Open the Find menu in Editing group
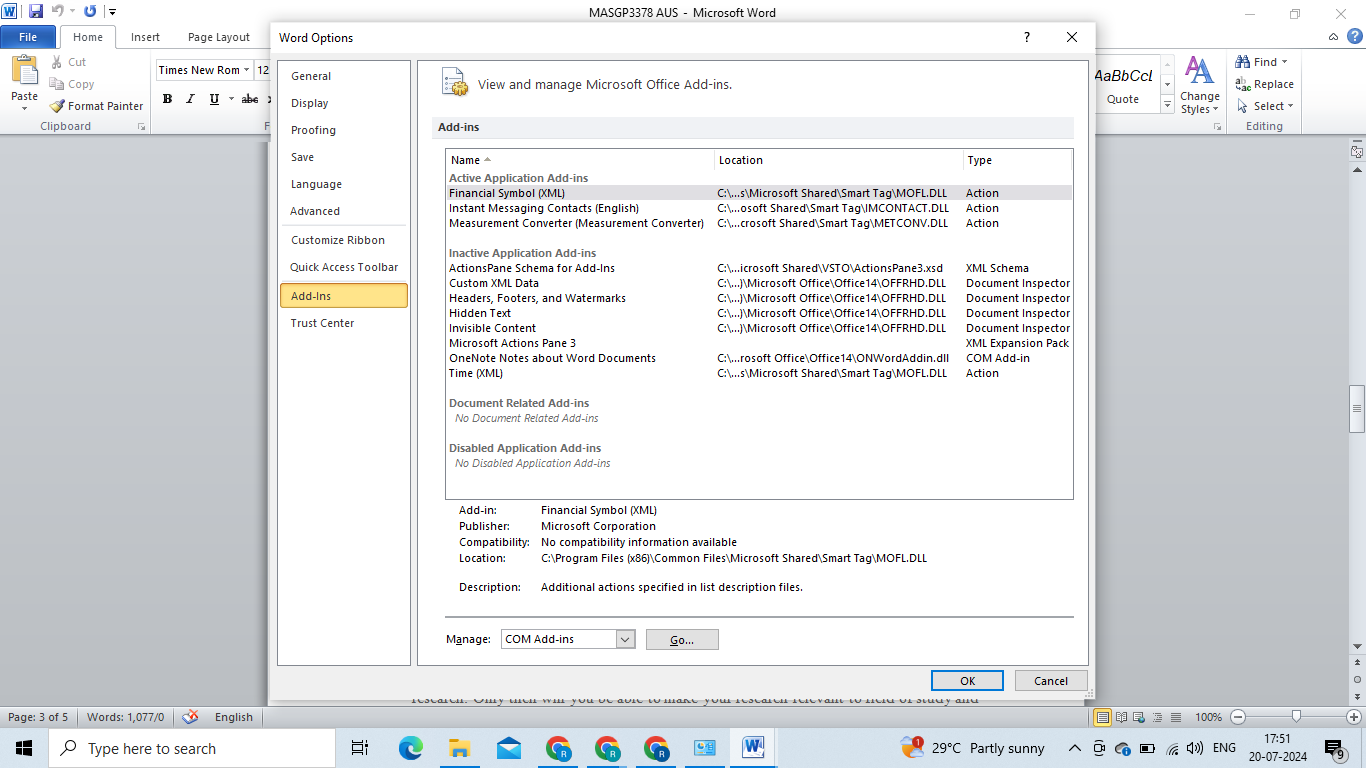The image size is (1366, 768). click(1263, 62)
